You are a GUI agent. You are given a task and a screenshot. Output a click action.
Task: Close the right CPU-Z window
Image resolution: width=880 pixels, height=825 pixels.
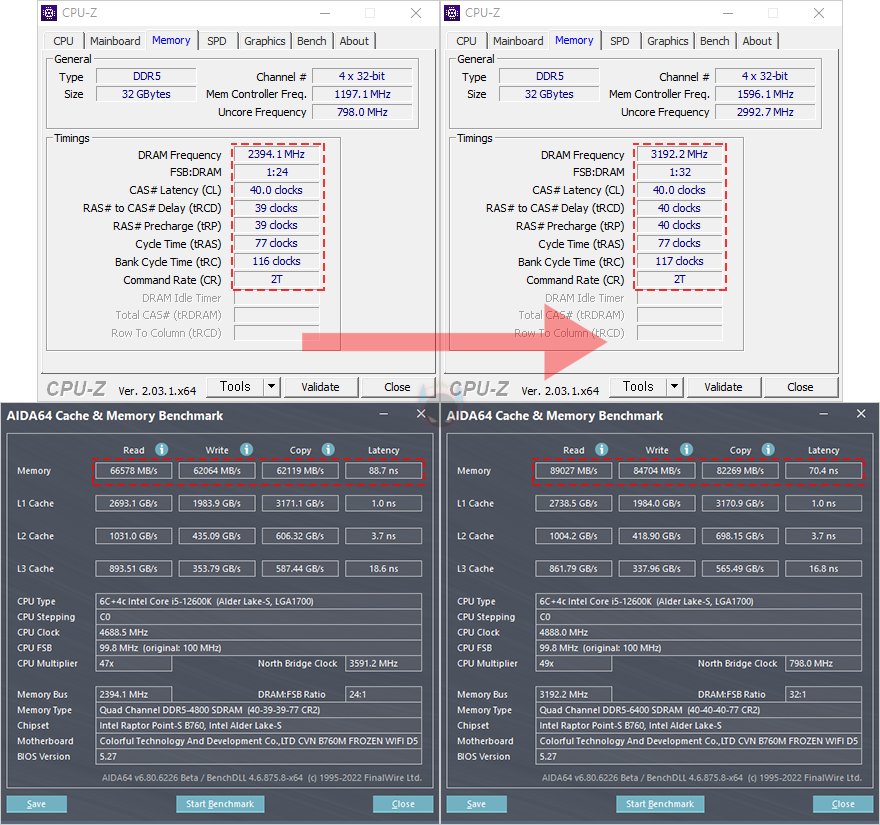(x=819, y=13)
